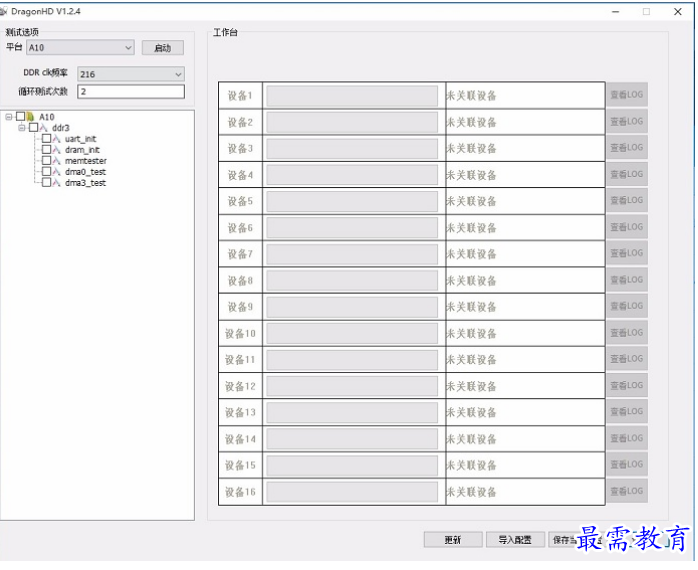
Task: Collapse the A10 tree node
Action: (8, 117)
